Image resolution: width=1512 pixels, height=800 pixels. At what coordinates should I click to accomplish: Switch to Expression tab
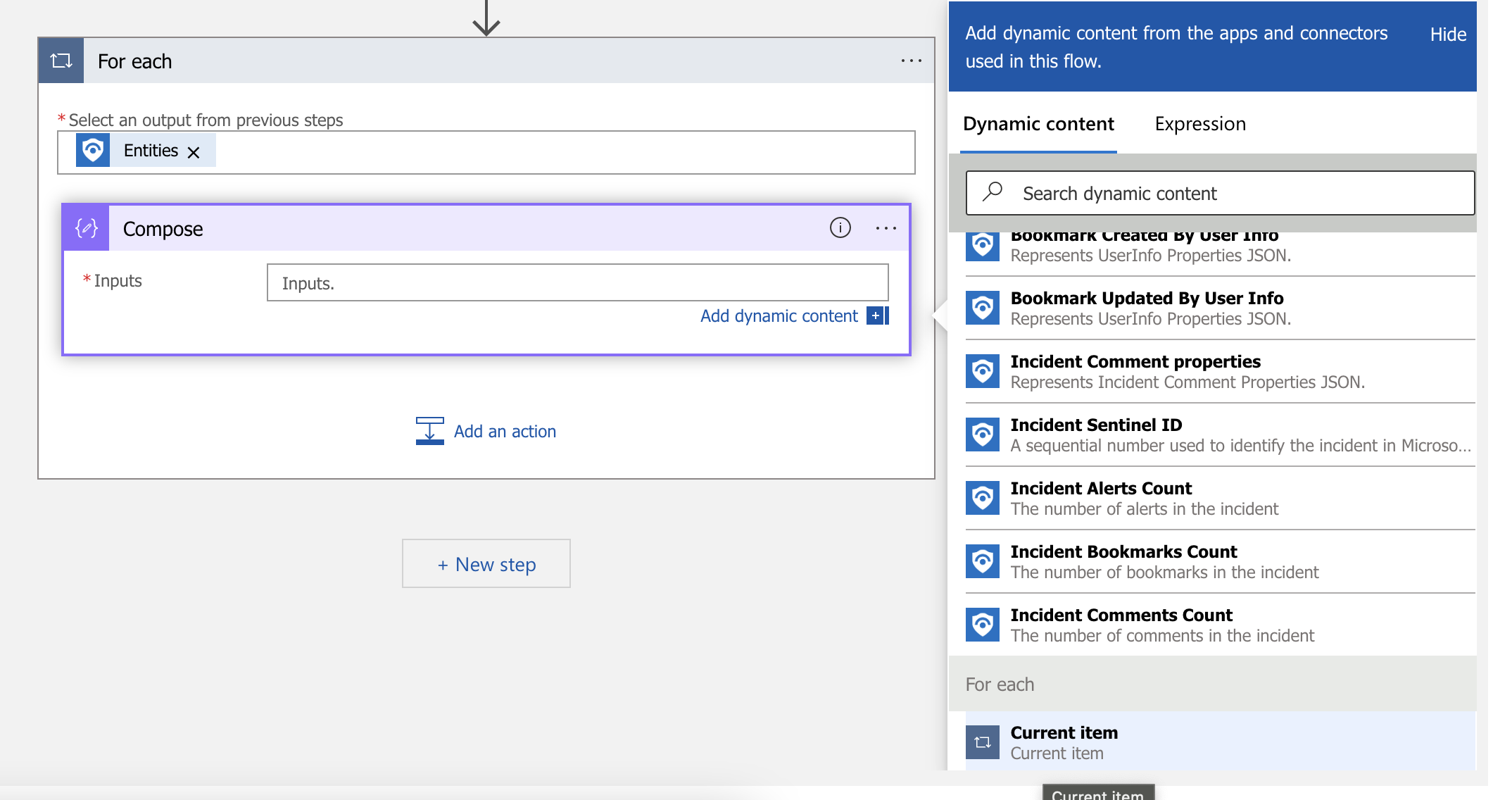click(x=1200, y=124)
